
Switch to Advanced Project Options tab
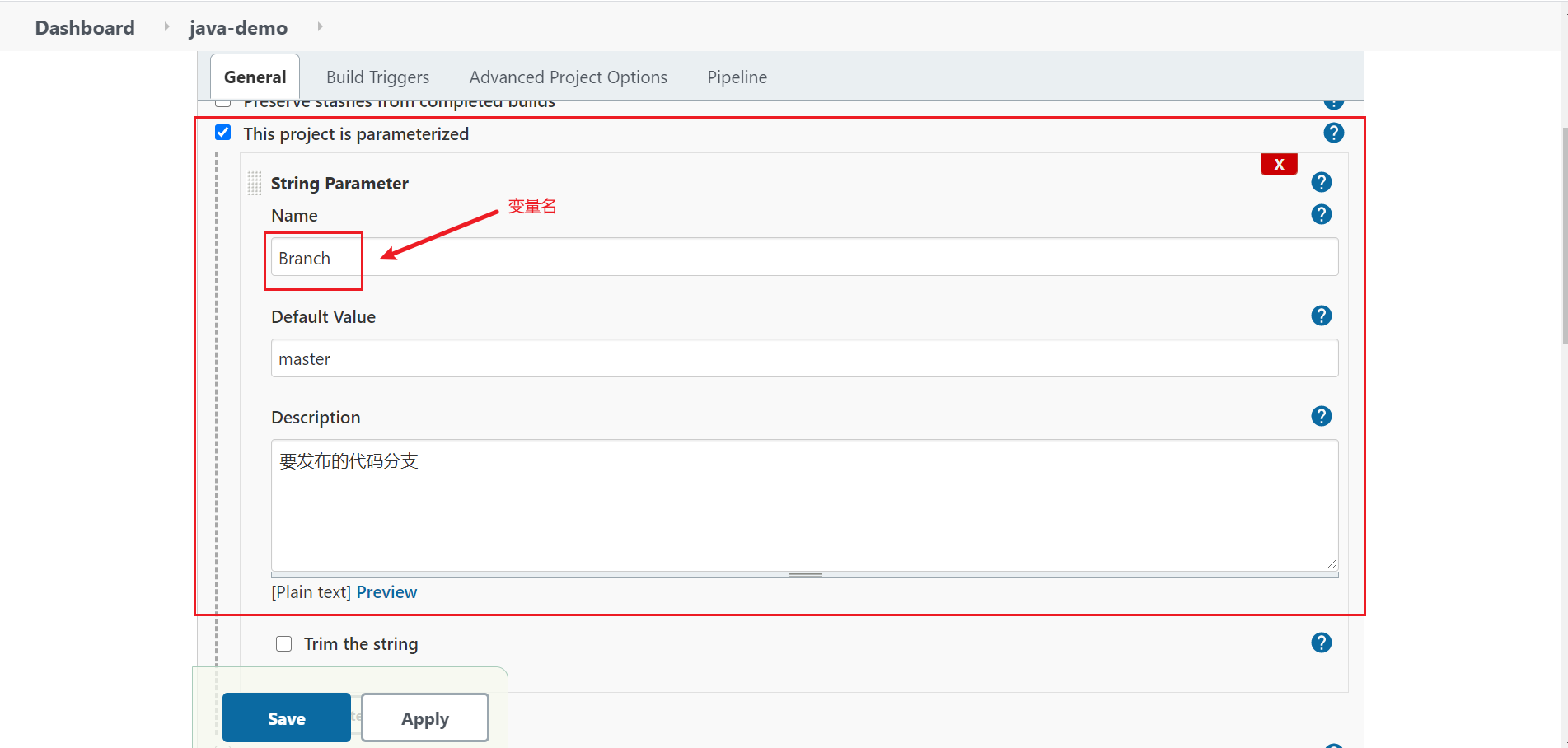tap(569, 77)
